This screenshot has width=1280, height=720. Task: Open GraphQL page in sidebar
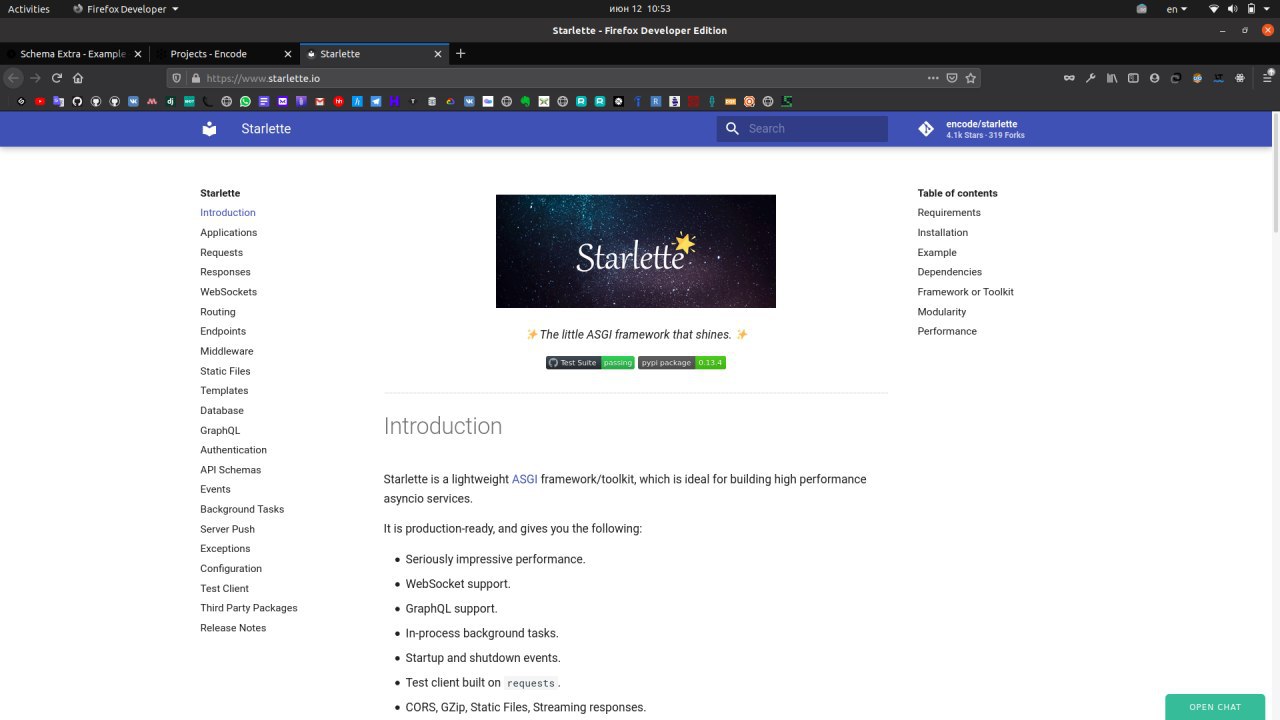[x=220, y=430]
